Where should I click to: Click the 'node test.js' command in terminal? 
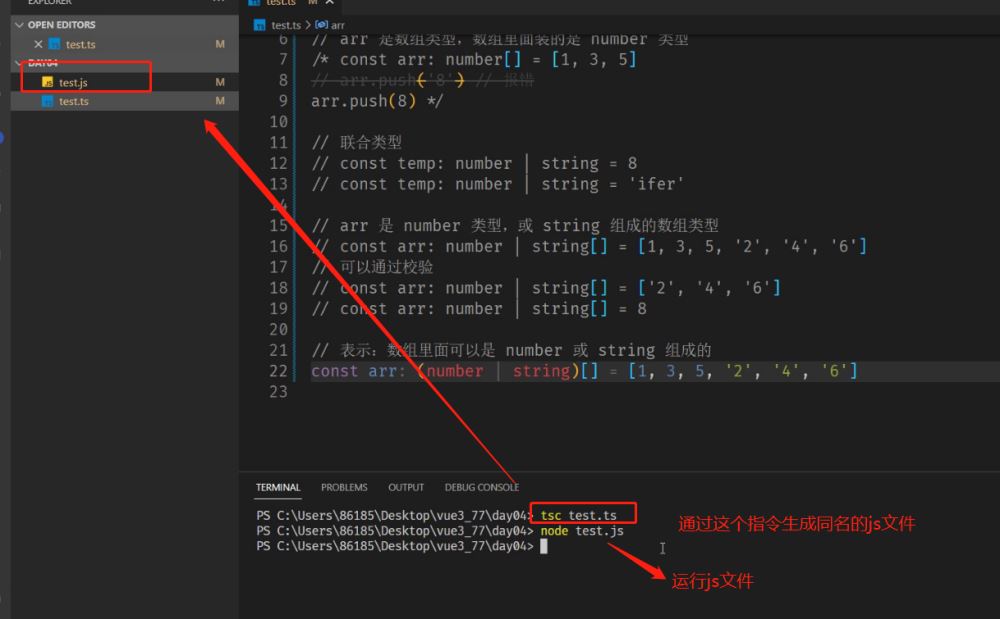tap(582, 530)
